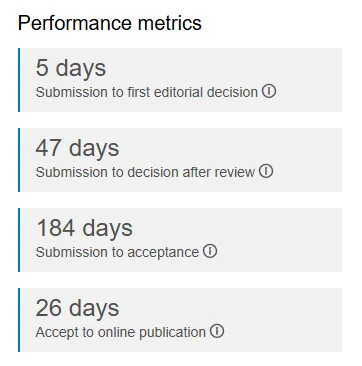Click the Submission to acceptance label
The image size is (362, 366).
[117, 252]
